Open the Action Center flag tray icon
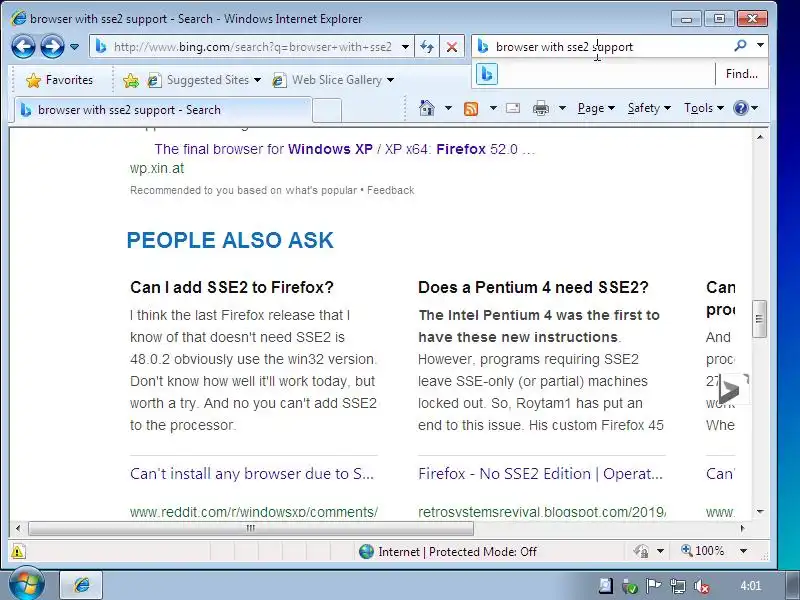This screenshot has height=600, width=800. [x=654, y=586]
